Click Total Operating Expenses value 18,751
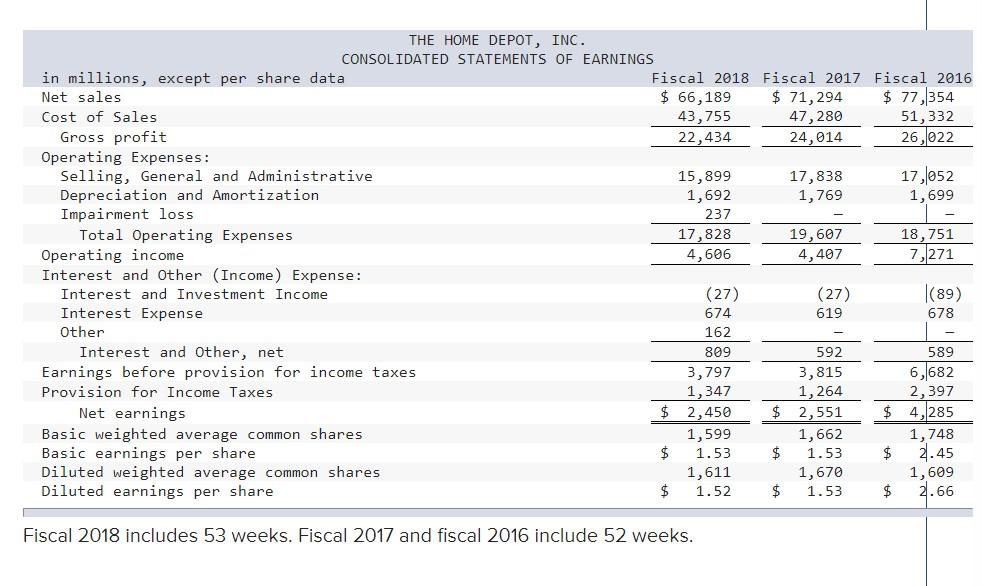 click(928, 235)
